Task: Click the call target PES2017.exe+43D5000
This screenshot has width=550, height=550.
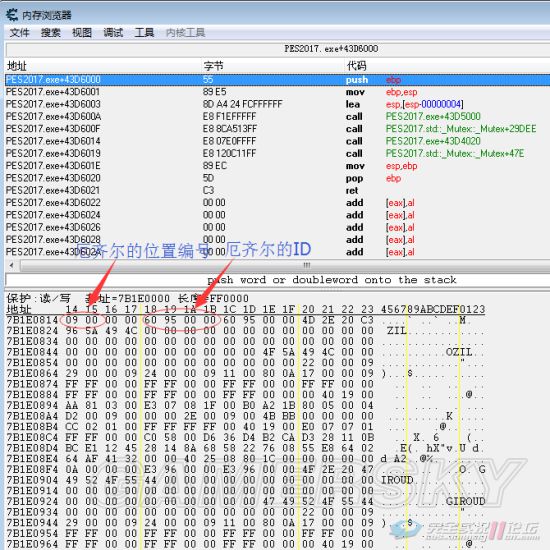Action: (433, 116)
